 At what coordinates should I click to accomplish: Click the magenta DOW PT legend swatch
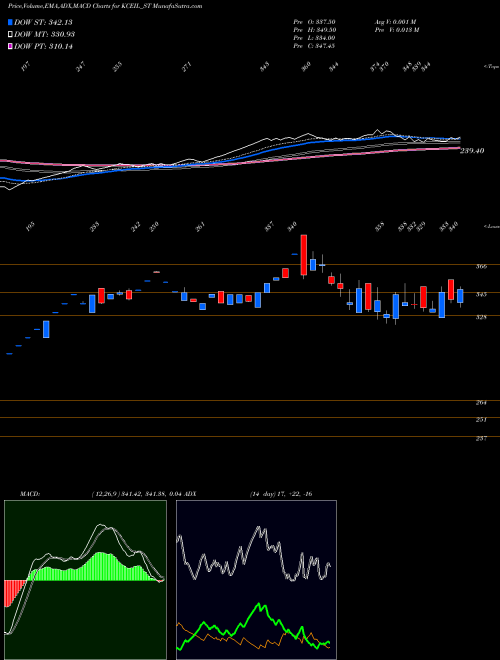tap(10, 46)
